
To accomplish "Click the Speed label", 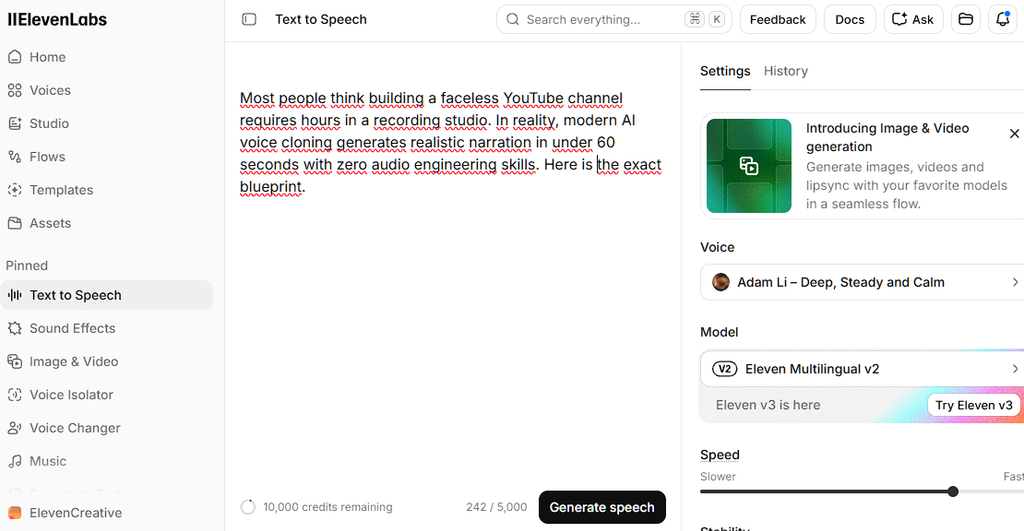I will (720, 455).
